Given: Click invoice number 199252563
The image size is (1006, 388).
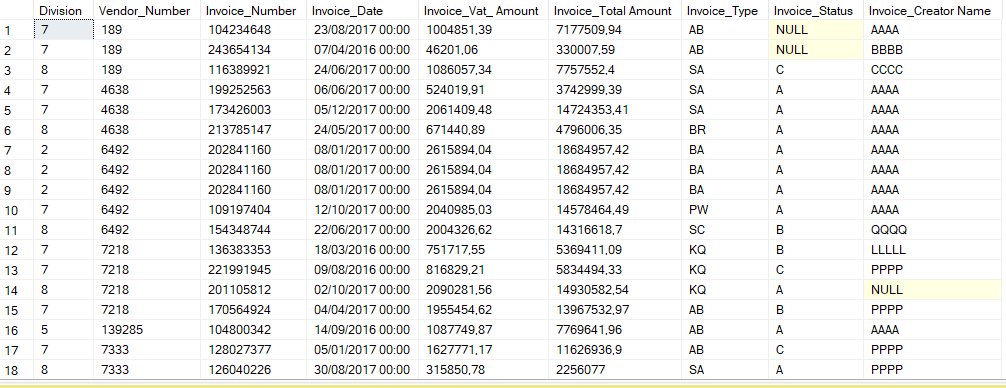Looking at the screenshot, I should tap(240, 90).
